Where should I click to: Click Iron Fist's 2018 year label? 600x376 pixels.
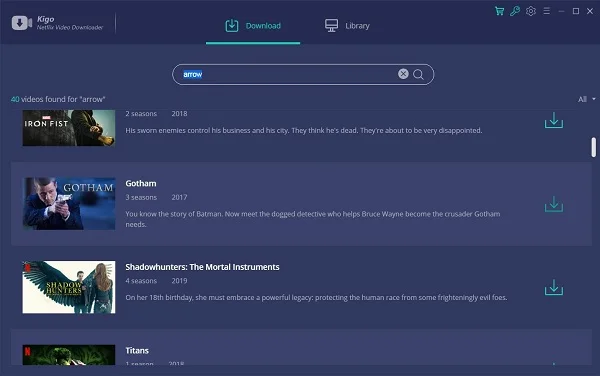click(x=179, y=114)
